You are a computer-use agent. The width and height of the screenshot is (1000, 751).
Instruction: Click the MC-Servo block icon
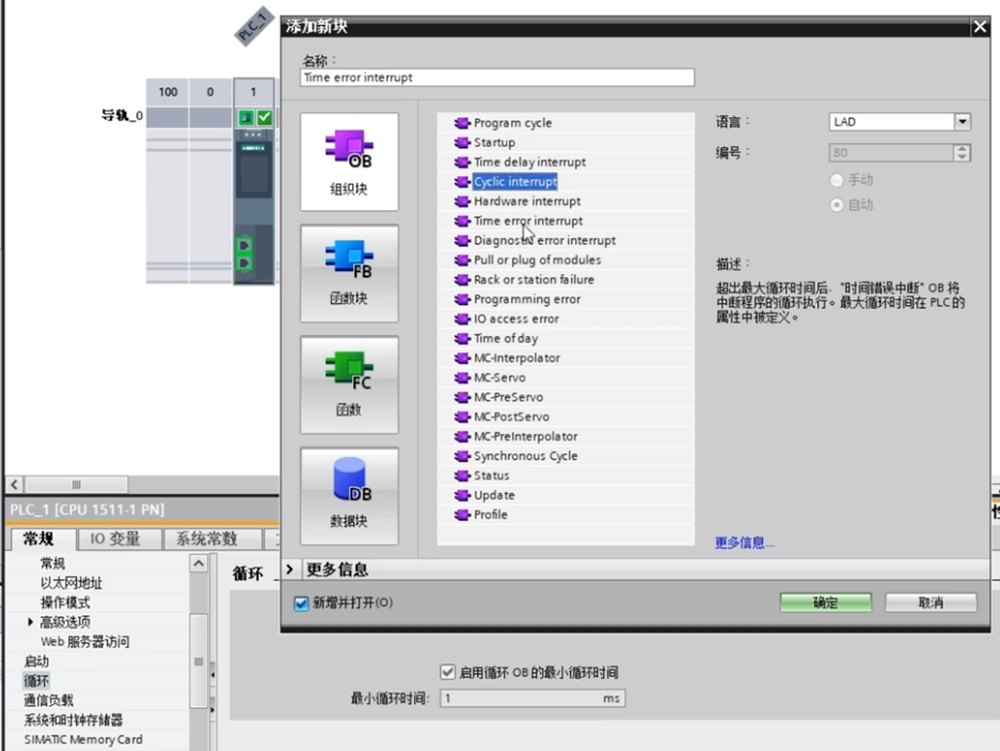461,378
